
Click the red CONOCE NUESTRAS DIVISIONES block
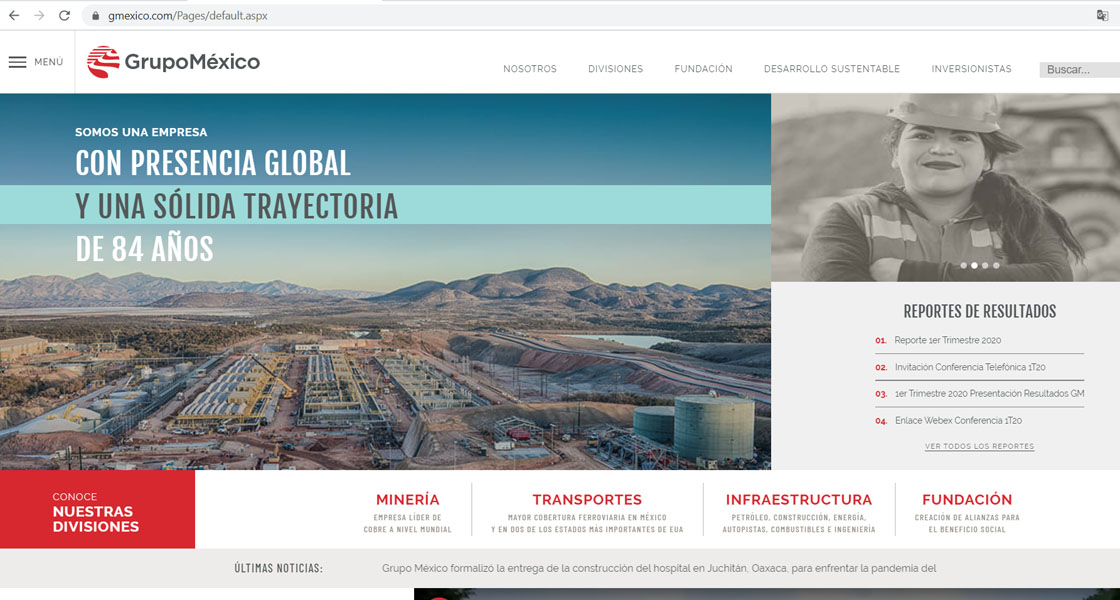pos(97,509)
